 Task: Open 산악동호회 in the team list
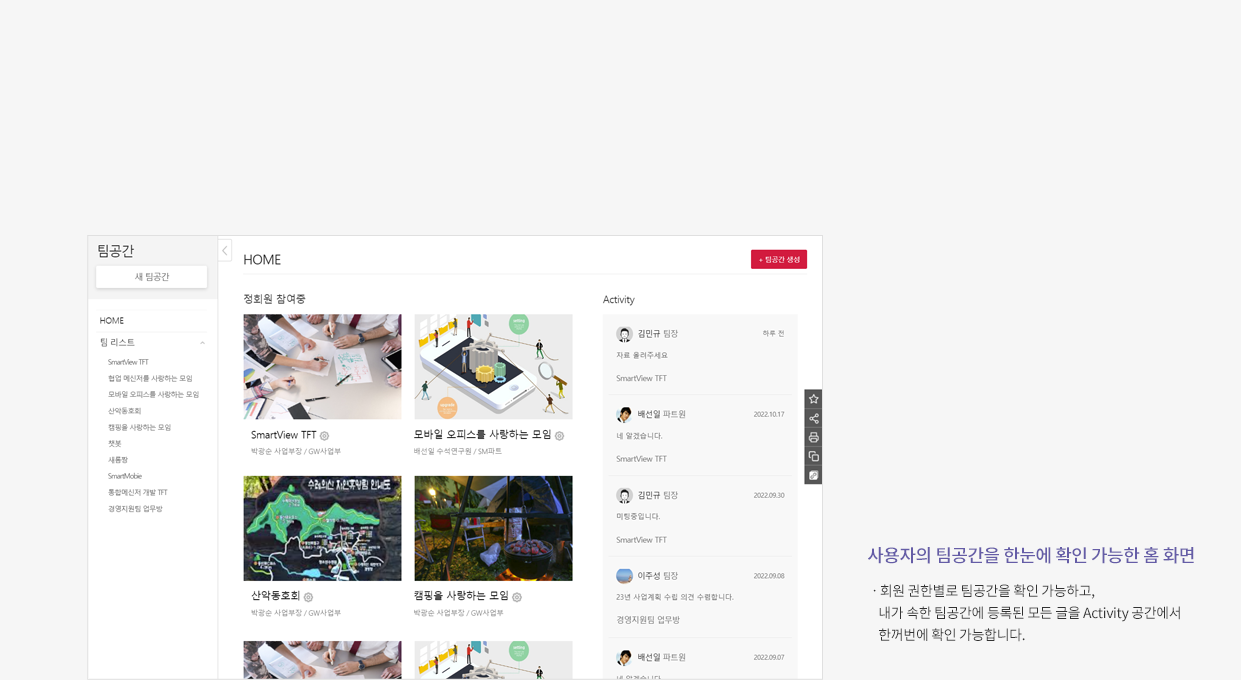(x=124, y=411)
